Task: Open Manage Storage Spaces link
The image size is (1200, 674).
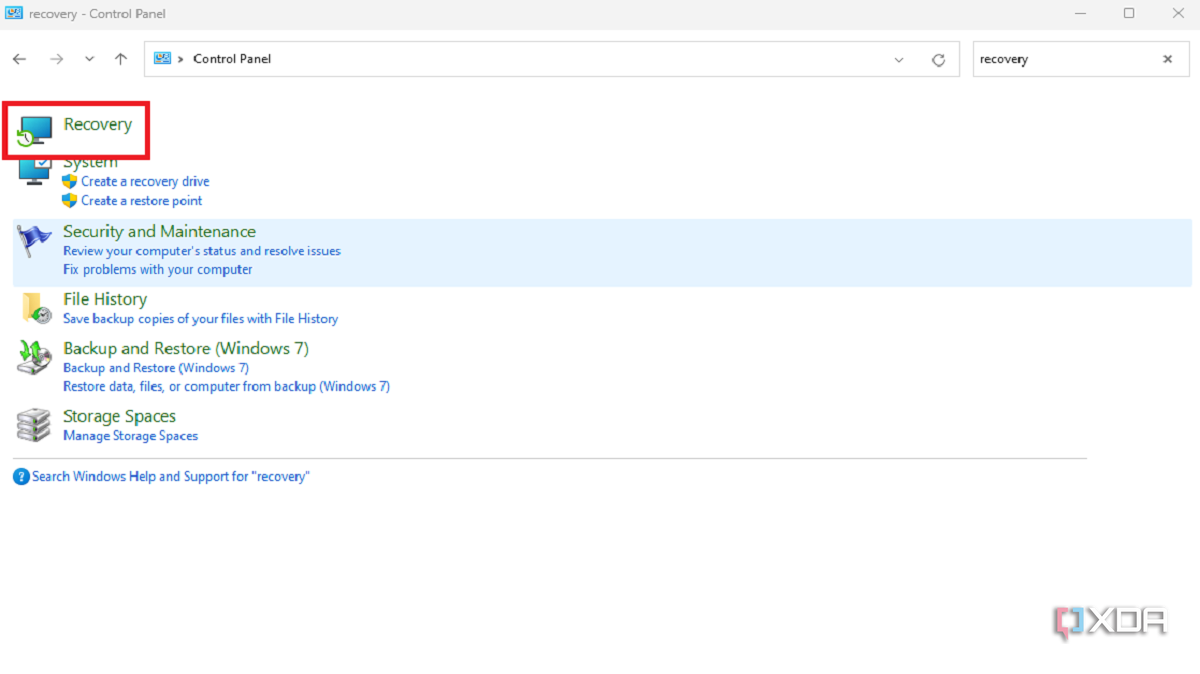Action: 130,435
